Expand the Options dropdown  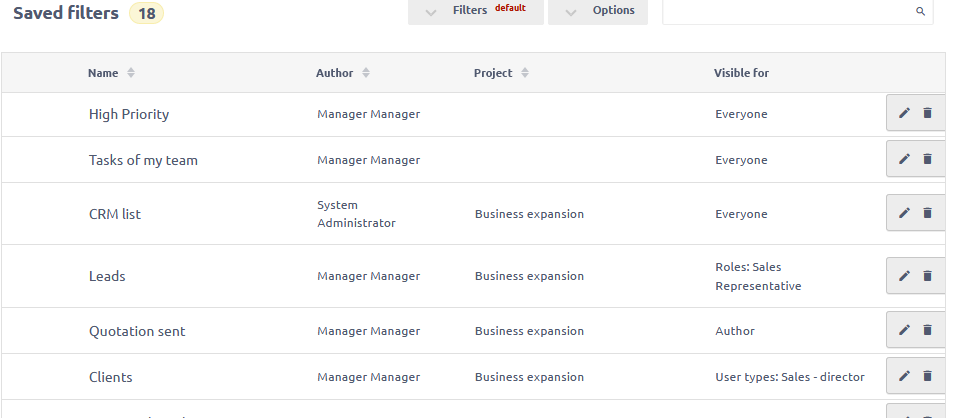tap(598, 11)
